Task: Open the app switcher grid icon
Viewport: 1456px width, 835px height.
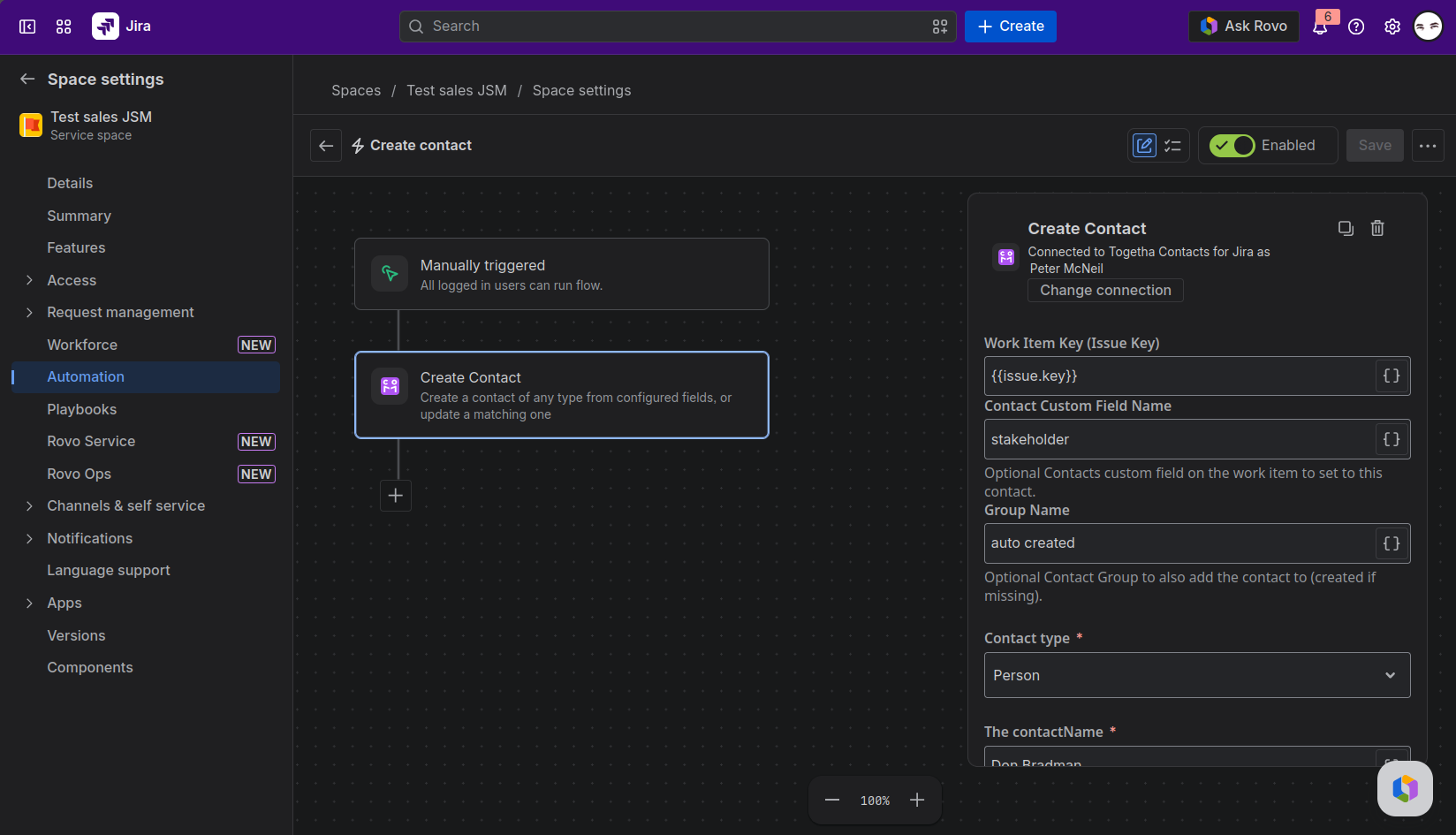Action: coord(64,27)
